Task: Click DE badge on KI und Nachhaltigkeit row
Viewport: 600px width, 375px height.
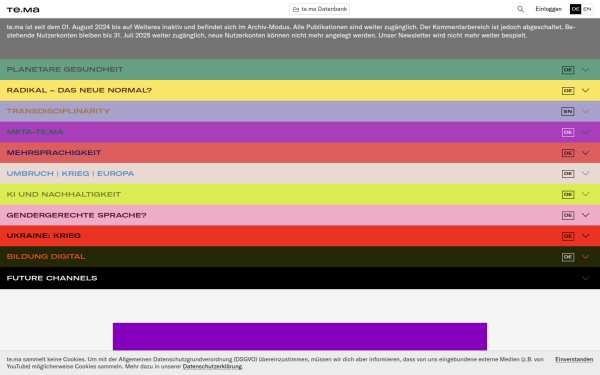Action: coord(568,194)
